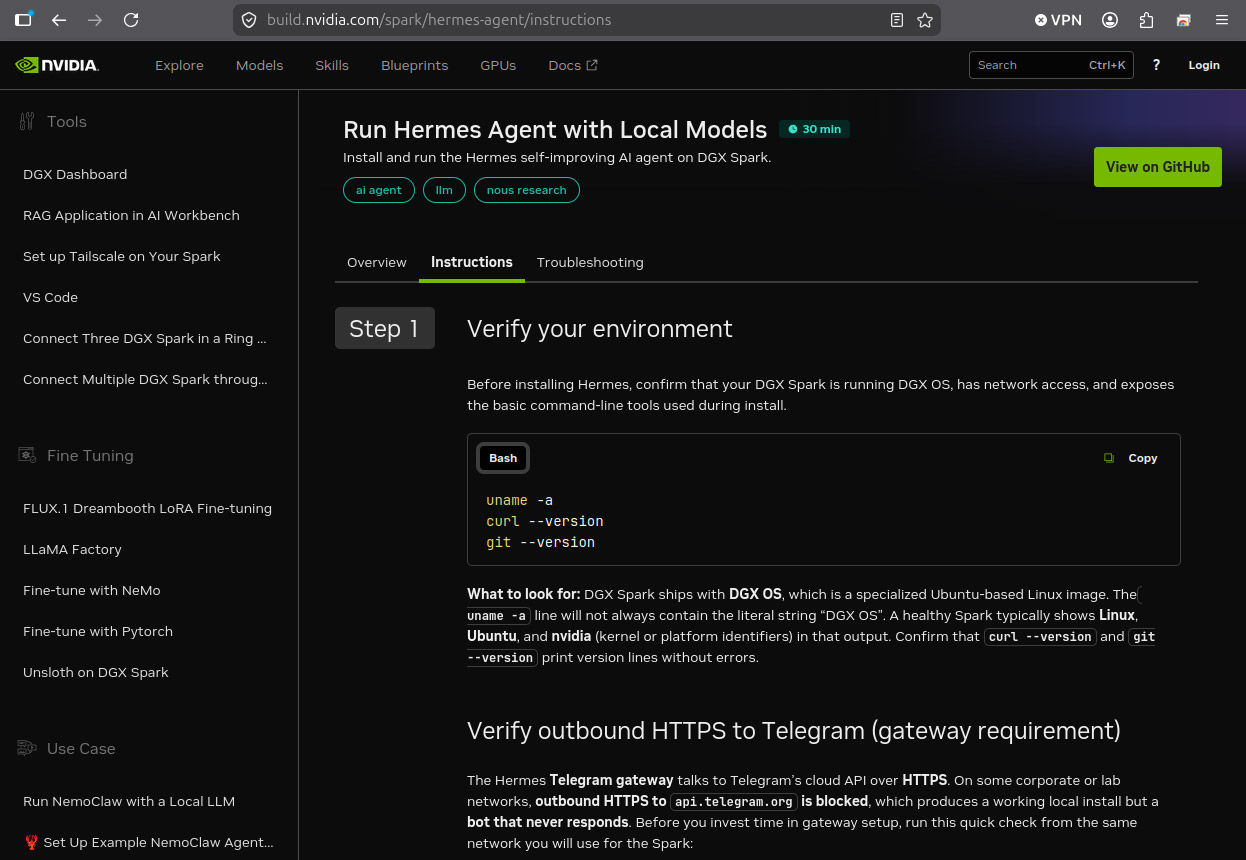Open Explore in top navigation
Screen dimensions: 1246x860
click(x=179, y=65)
